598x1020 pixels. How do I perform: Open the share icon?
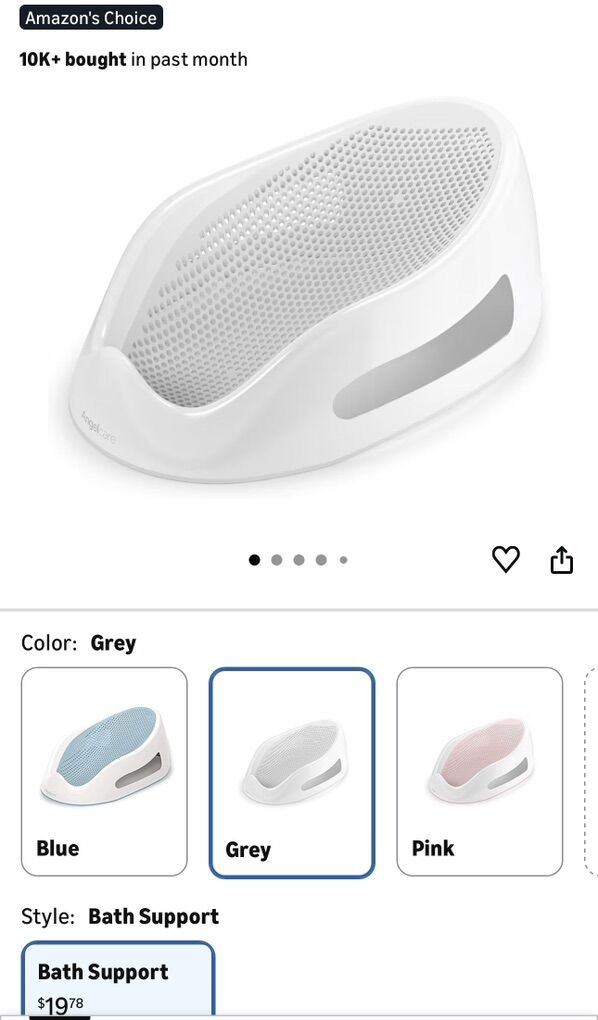[x=562, y=559]
